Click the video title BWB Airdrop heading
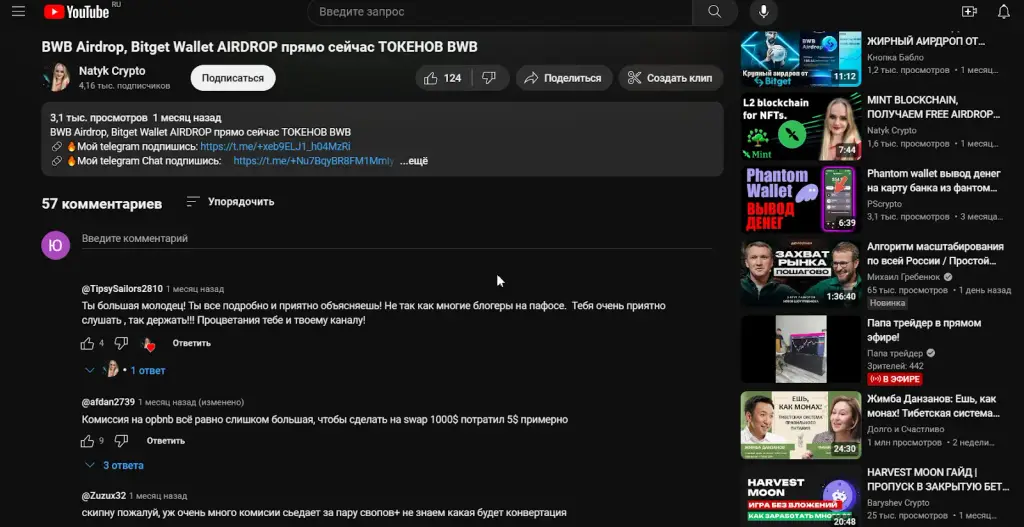1024x527 pixels. 259,47
